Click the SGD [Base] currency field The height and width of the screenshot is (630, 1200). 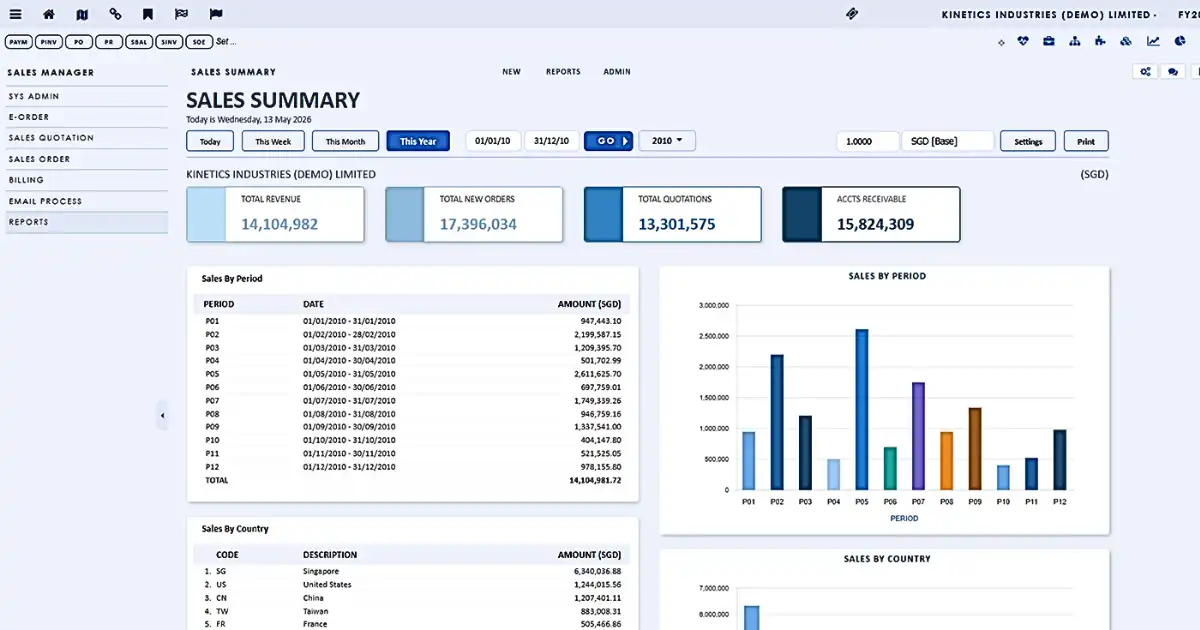pyautogui.click(x=947, y=141)
